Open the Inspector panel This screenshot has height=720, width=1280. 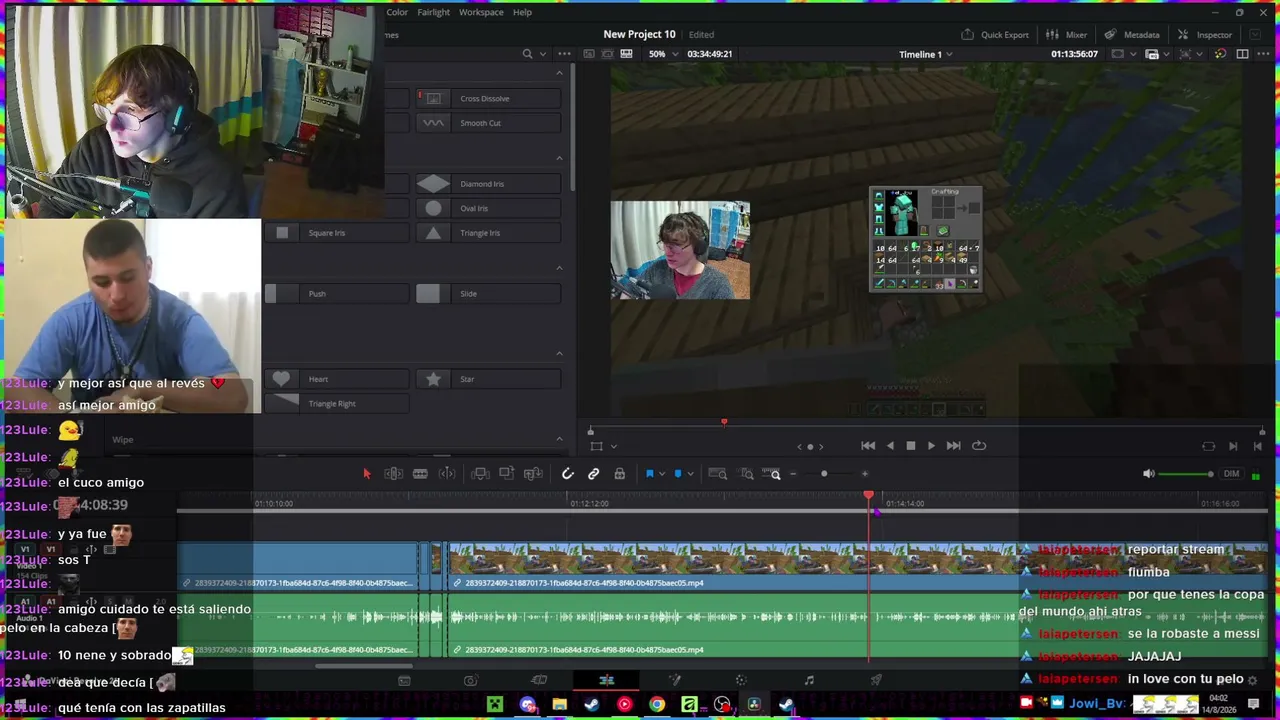coord(1206,35)
